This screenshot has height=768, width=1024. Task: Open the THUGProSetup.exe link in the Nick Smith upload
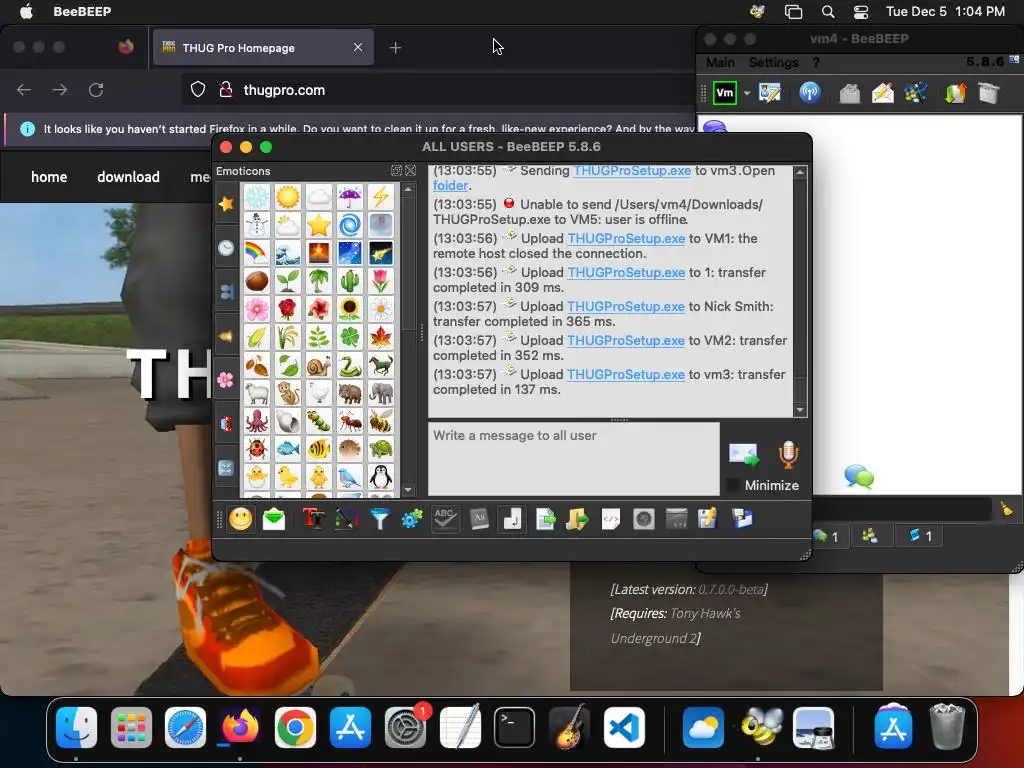click(x=626, y=306)
